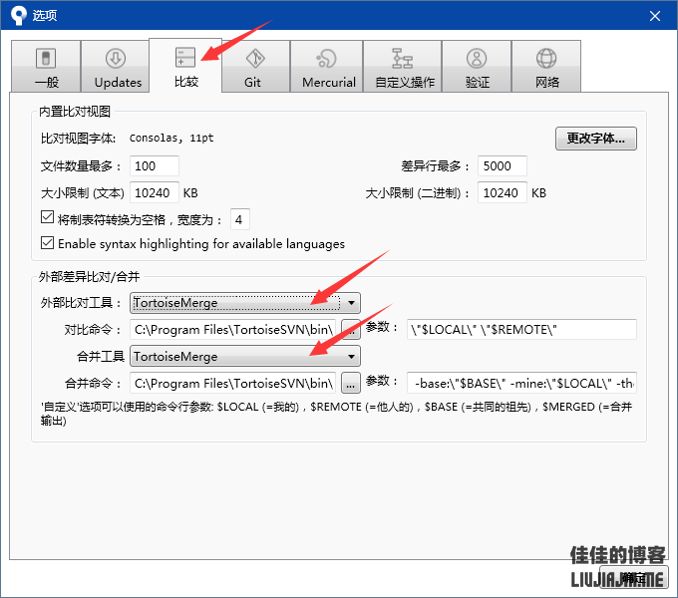678x598 pixels.
Task: Click the 对比命令 参数 arguments field
Action: pyautogui.click(x=521, y=329)
